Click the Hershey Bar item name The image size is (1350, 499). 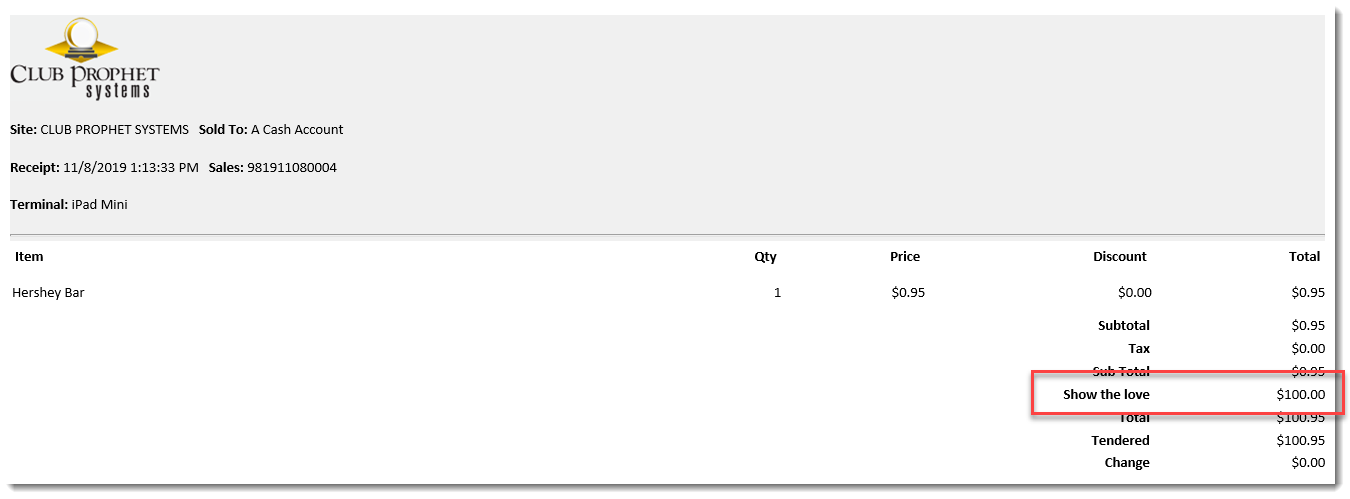pyautogui.click(x=48, y=293)
